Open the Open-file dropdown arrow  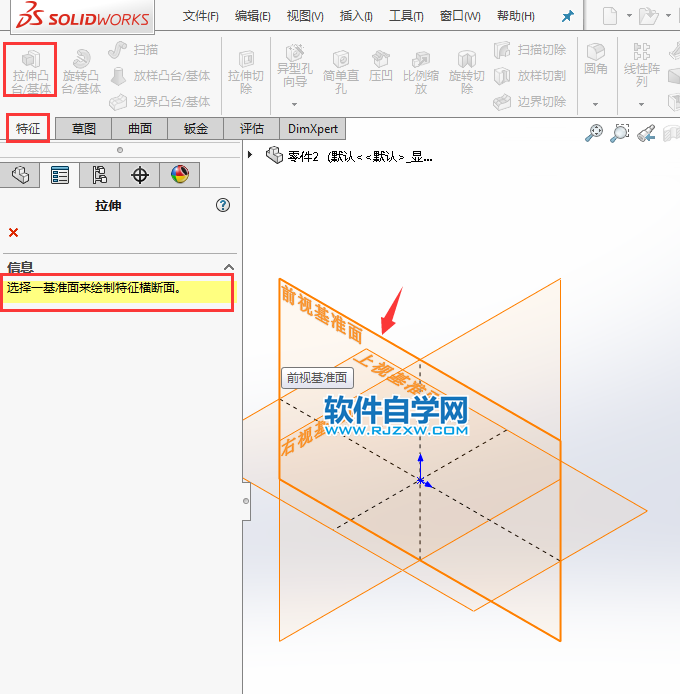pyautogui.click(x=668, y=16)
